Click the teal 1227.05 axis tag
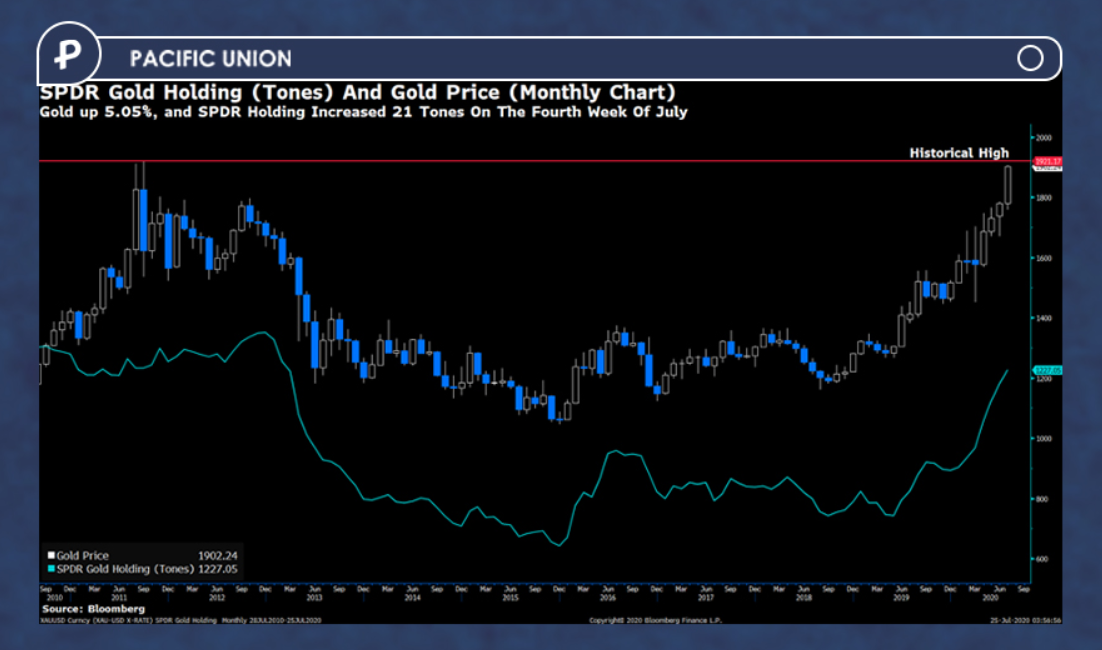Viewport: 1102px width, 650px height. (x=1047, y=370)
